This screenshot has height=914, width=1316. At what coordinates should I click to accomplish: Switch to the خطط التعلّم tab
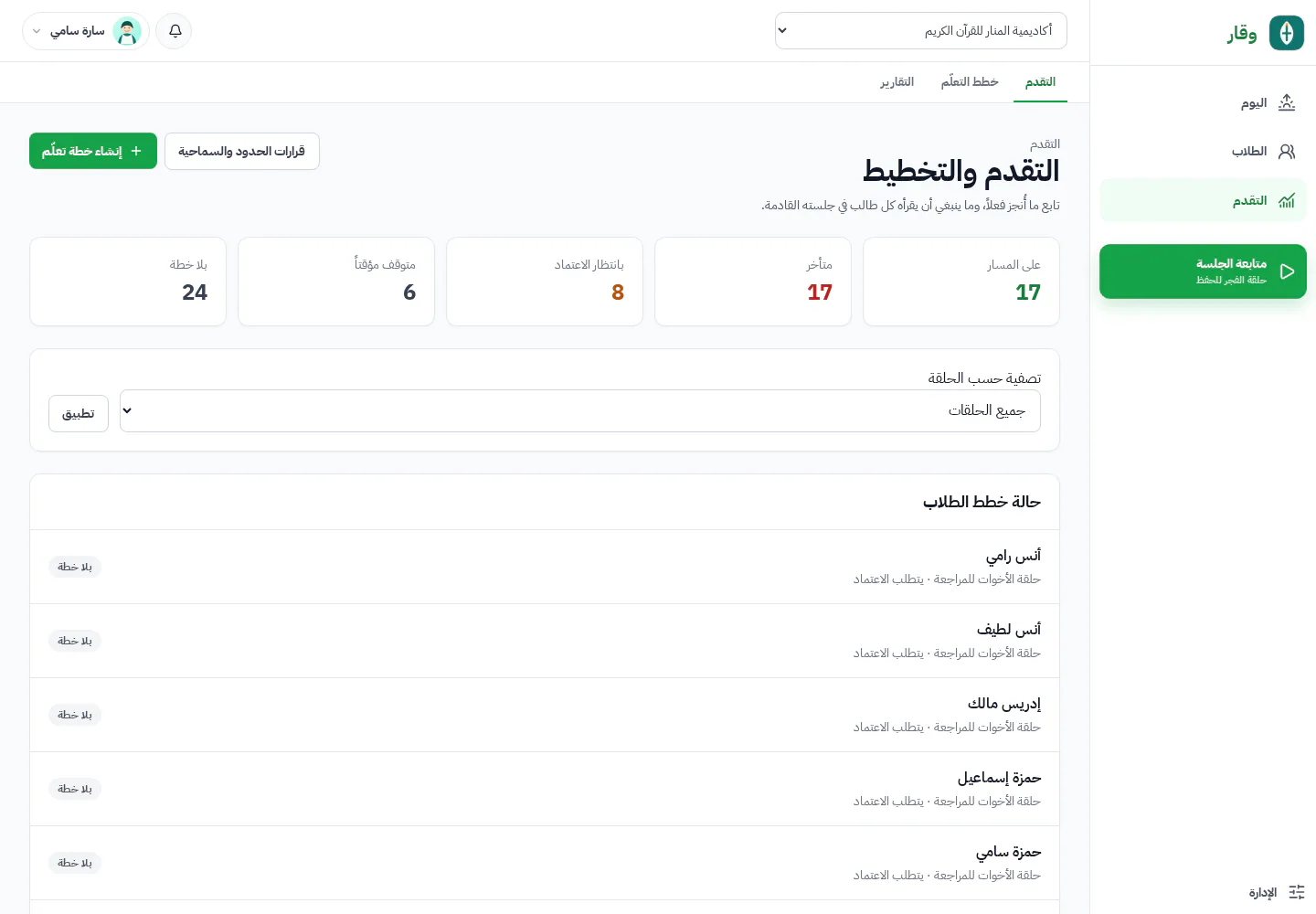[970, 82]
